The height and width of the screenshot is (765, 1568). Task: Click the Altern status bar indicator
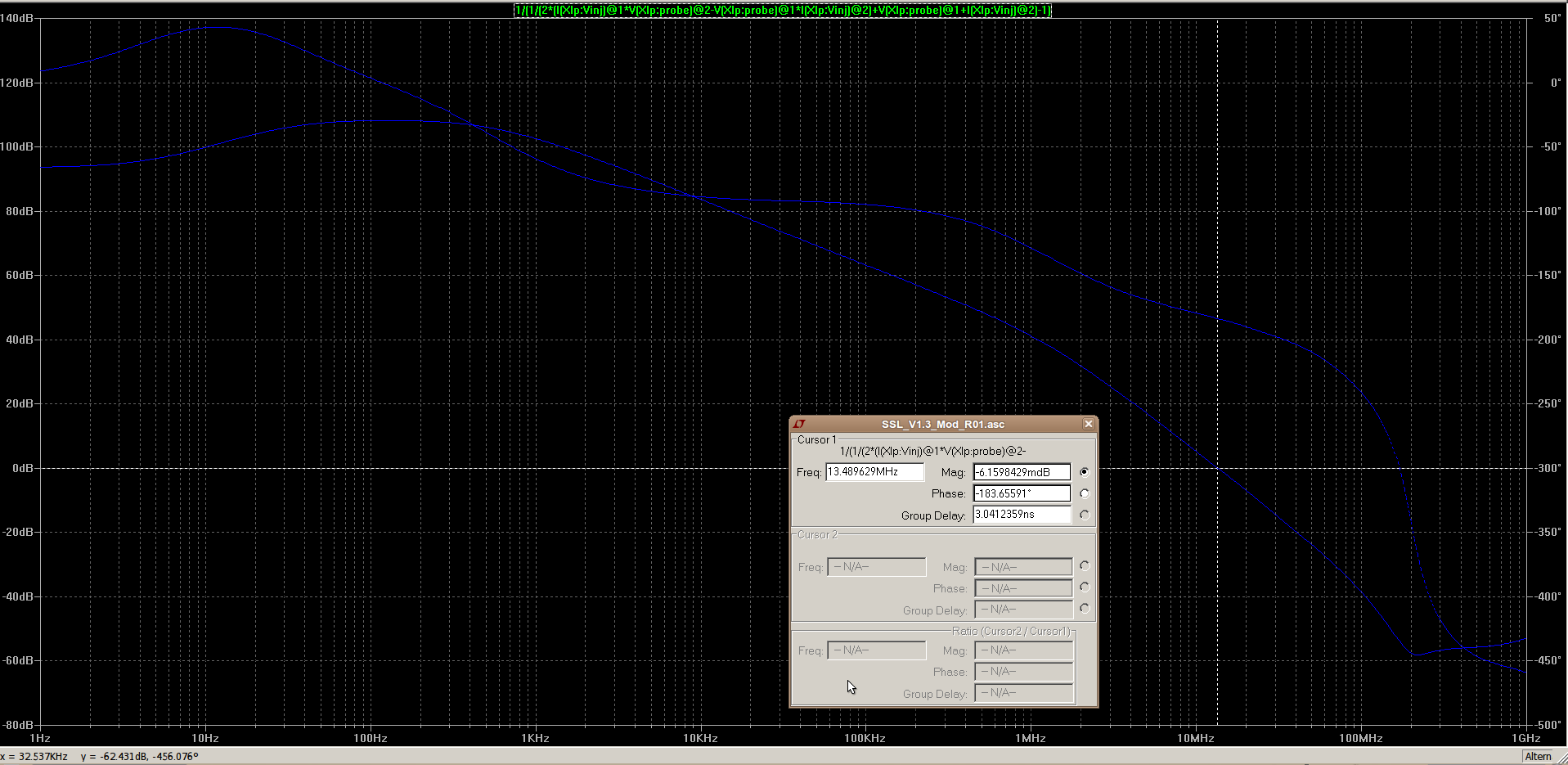[x=1538, y=756]
